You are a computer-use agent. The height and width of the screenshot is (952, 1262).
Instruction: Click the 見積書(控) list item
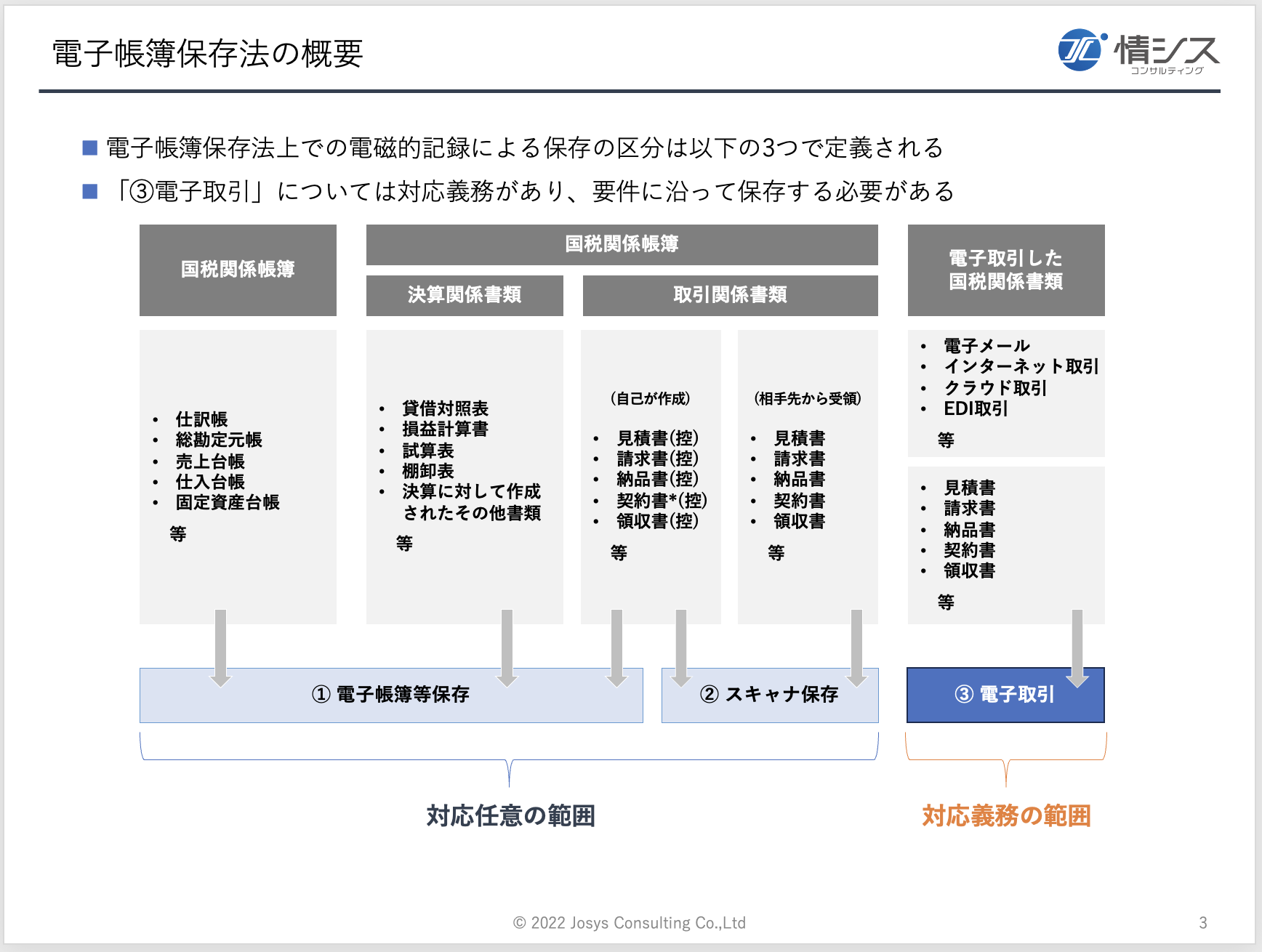pos(658,438)
